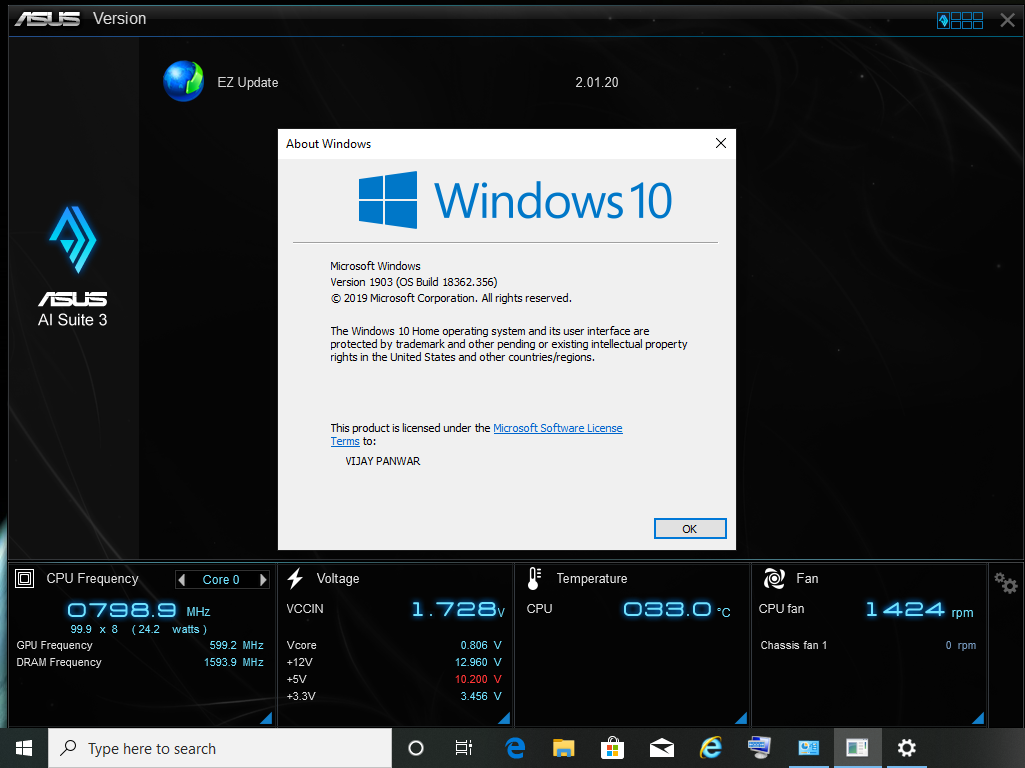This screenshot has height=768, width=1025.
Task: Click OK in About Windows dialog
Action: tap(690, 529)
